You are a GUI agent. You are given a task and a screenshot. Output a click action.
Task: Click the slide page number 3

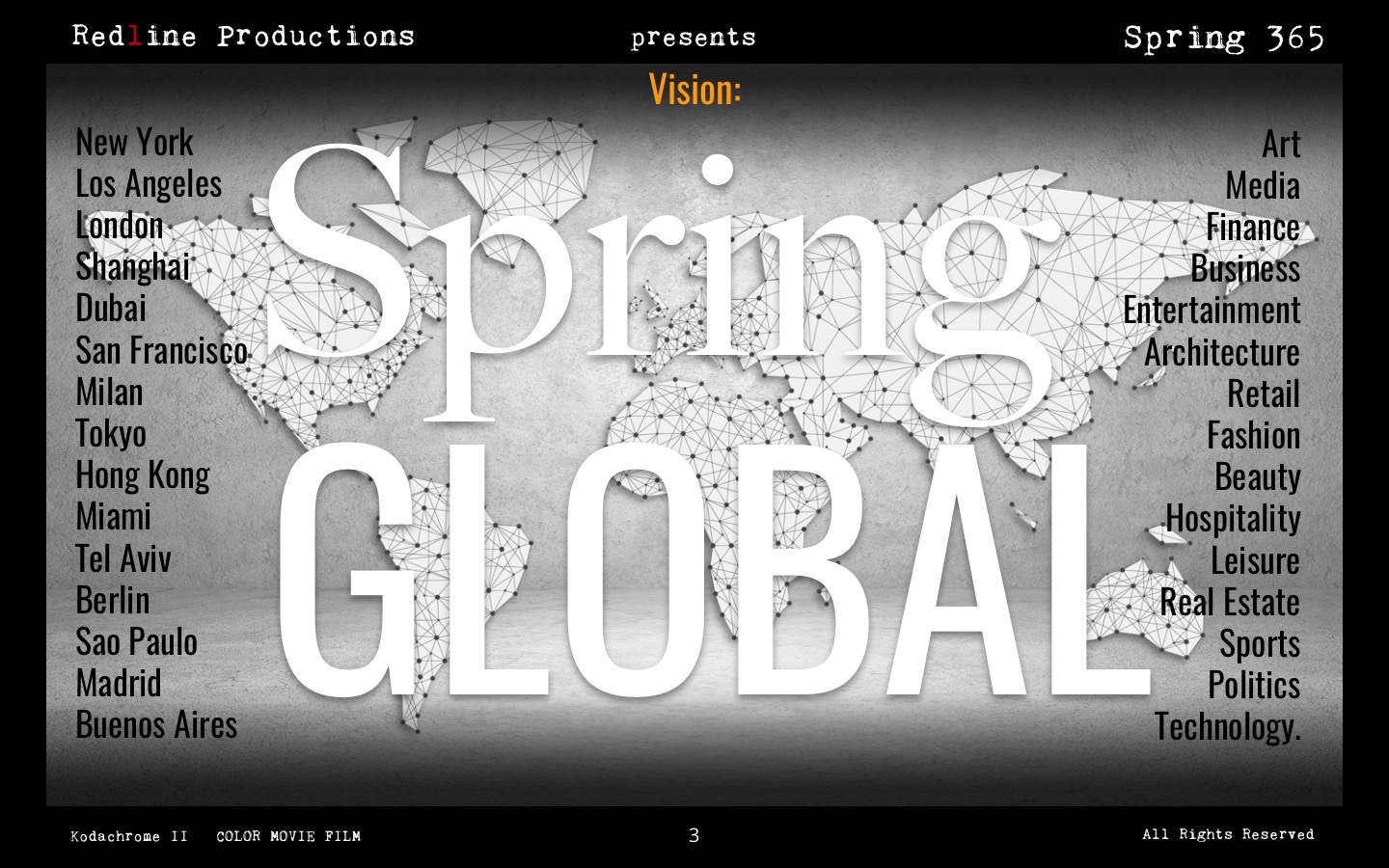(x=694, y=835)
